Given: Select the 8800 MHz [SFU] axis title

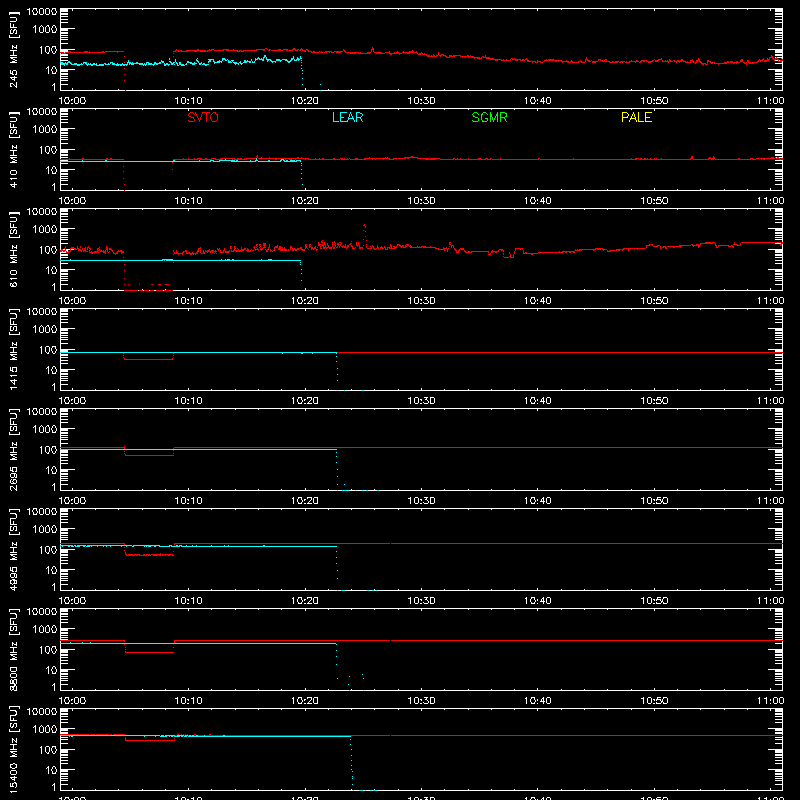Looking at the screenshot, I should coord(13,649).
